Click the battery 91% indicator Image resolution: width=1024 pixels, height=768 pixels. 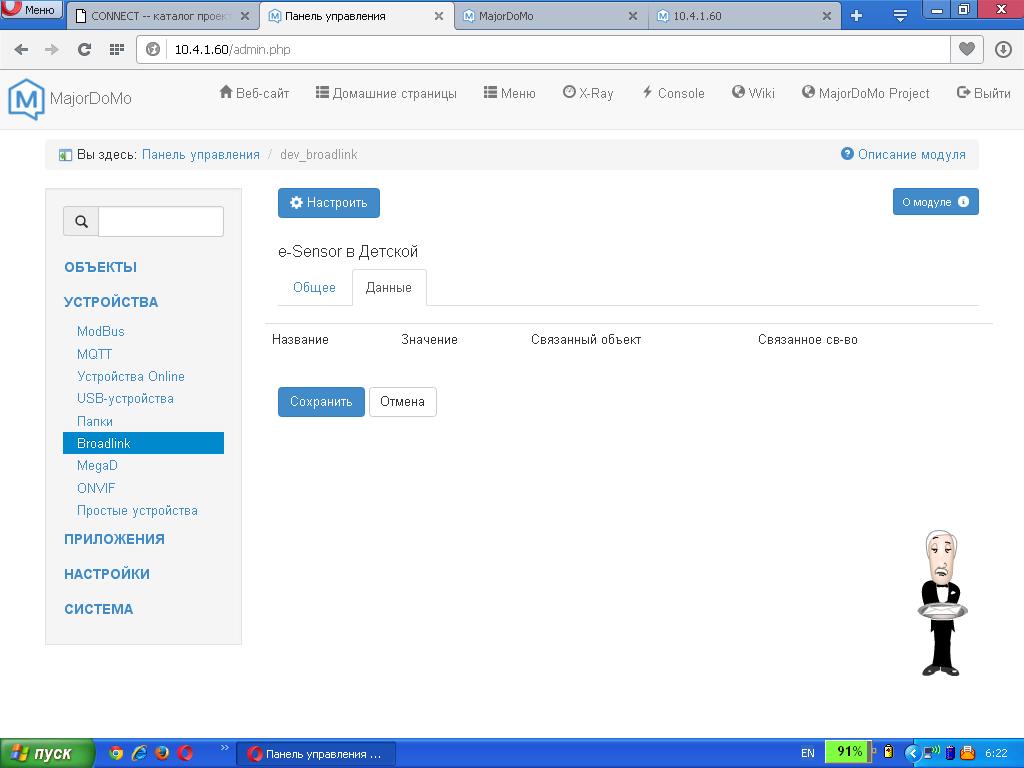(x=848, y=752)
